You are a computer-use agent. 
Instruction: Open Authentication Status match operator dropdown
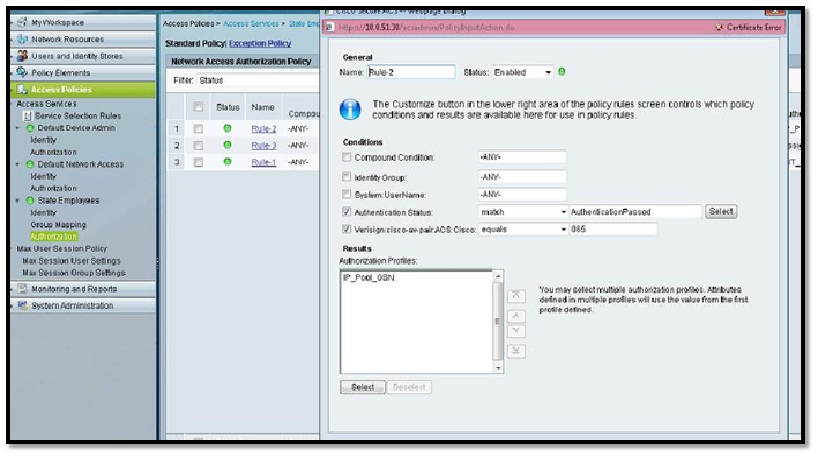pyautogui.click(x=523, y=212)
